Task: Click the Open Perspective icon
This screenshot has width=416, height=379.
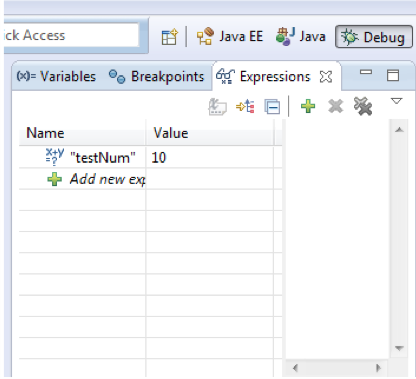Action: (170, 37)
